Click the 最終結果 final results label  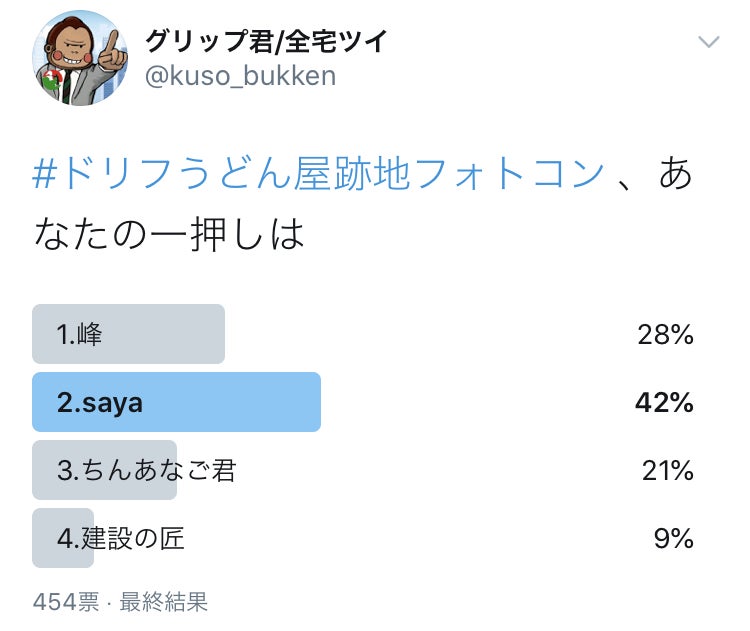click(164, 602)
